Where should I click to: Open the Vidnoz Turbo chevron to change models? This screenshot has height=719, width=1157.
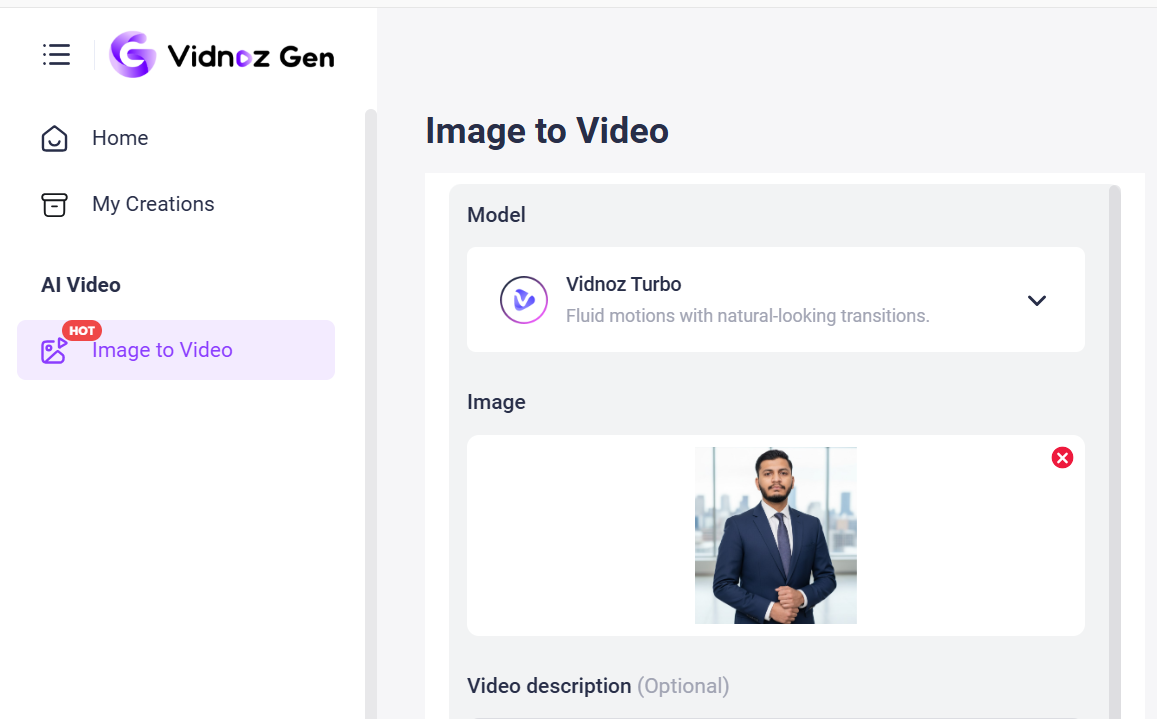pyautogui.click(x=1037, y=300)
